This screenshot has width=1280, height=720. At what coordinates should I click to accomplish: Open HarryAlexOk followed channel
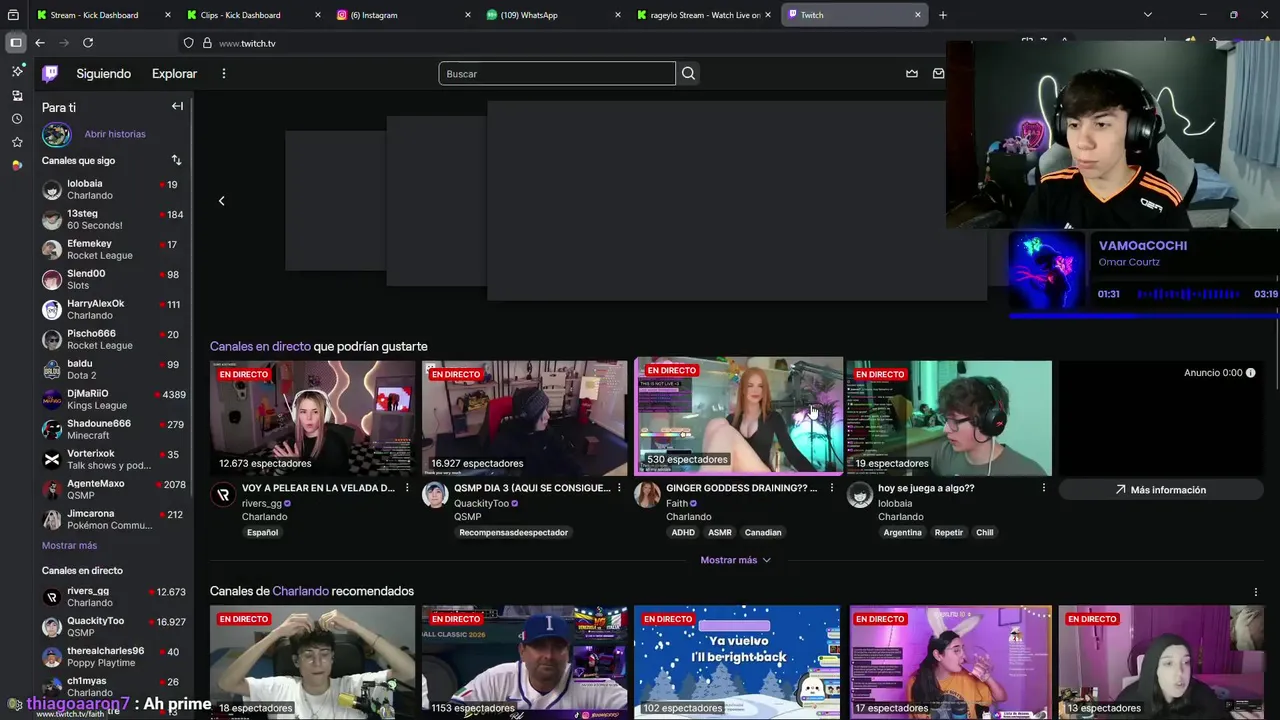point(113,309)
